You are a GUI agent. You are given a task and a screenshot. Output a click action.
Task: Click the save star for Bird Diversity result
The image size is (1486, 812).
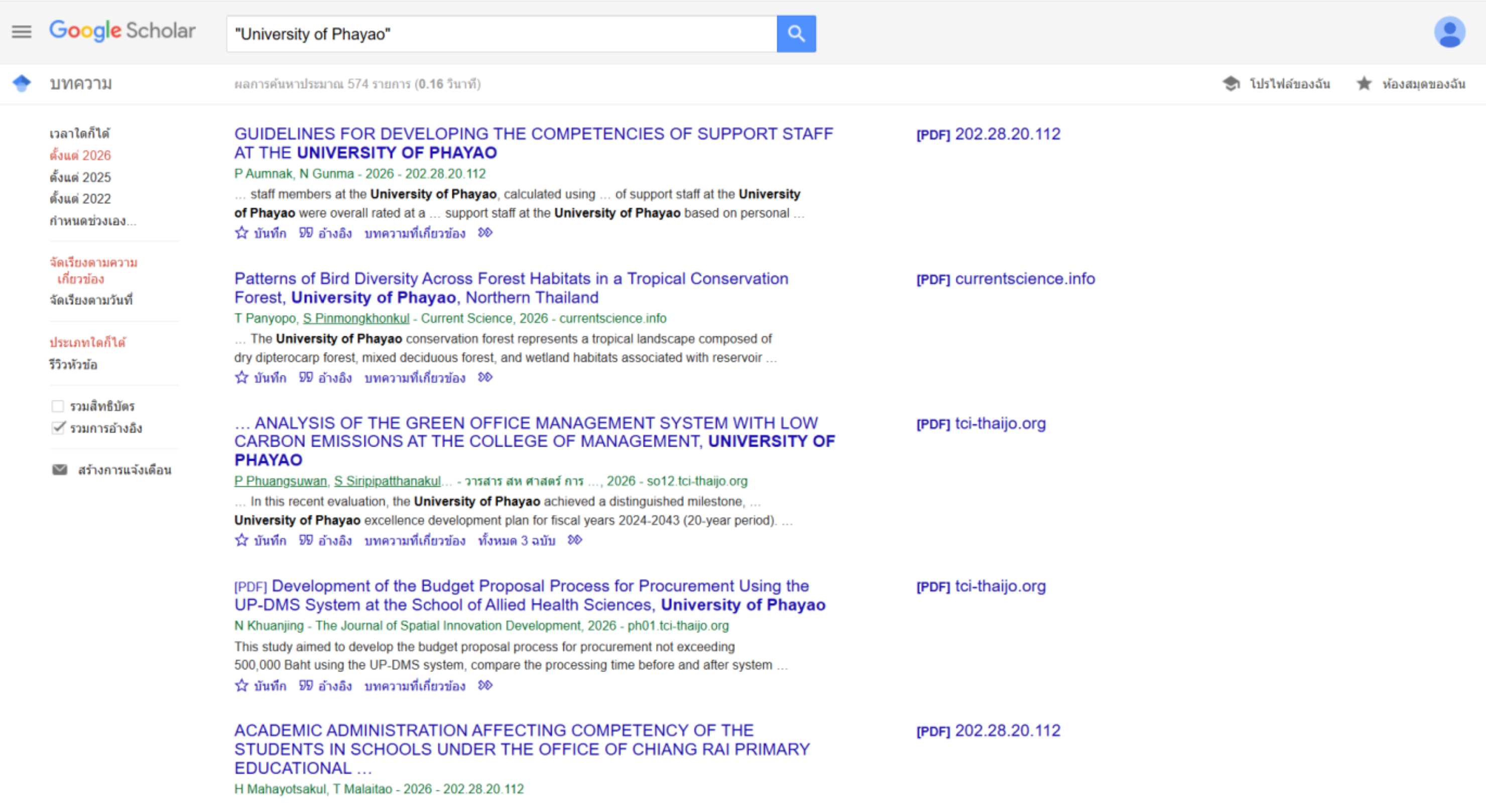(241, 378)
